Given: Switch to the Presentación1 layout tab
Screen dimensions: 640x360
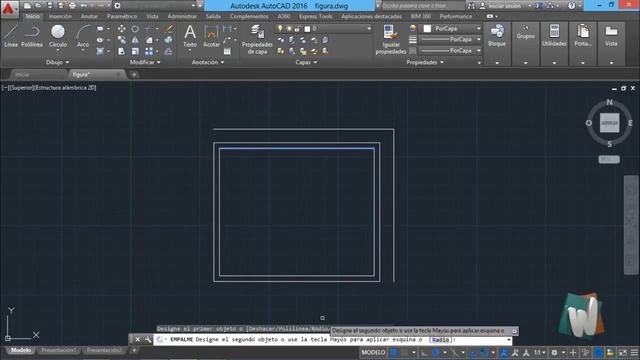Looking at the screenshot, I should [58, 350].
